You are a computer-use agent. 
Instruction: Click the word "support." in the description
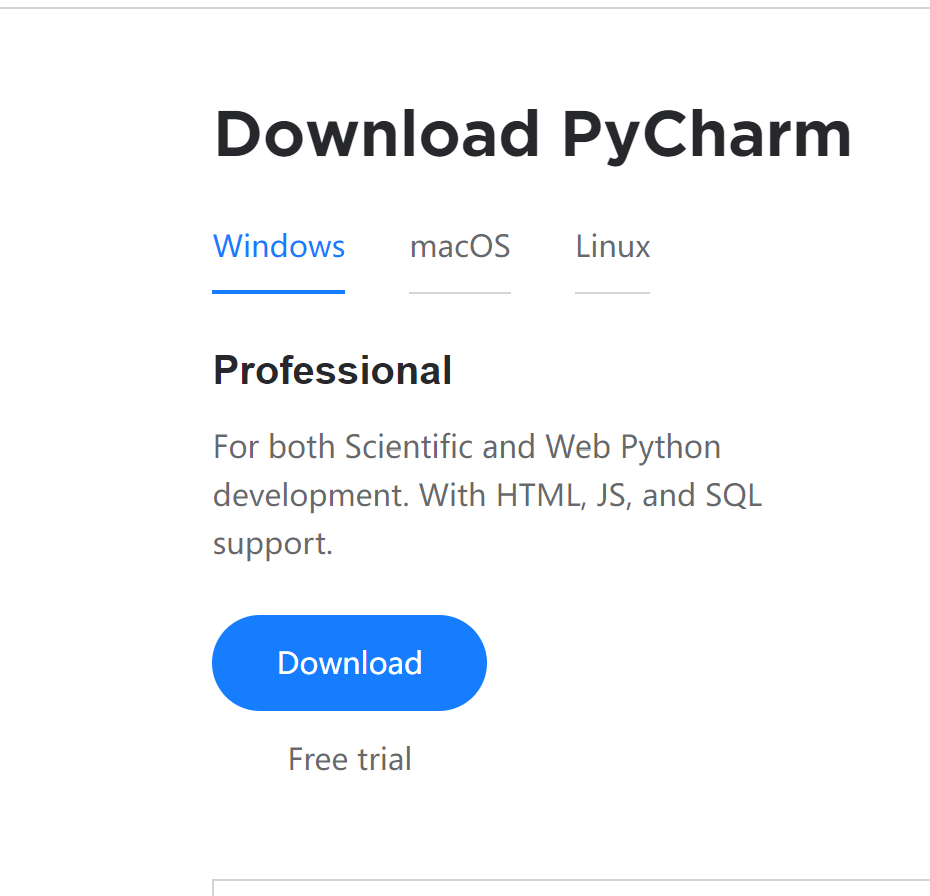[272, 544]
